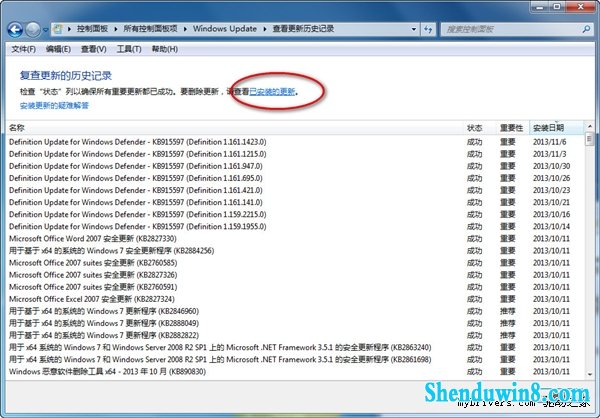Open the 已安装的更新 link
Screen dimensions: 600x418
(x=272, y=91)
